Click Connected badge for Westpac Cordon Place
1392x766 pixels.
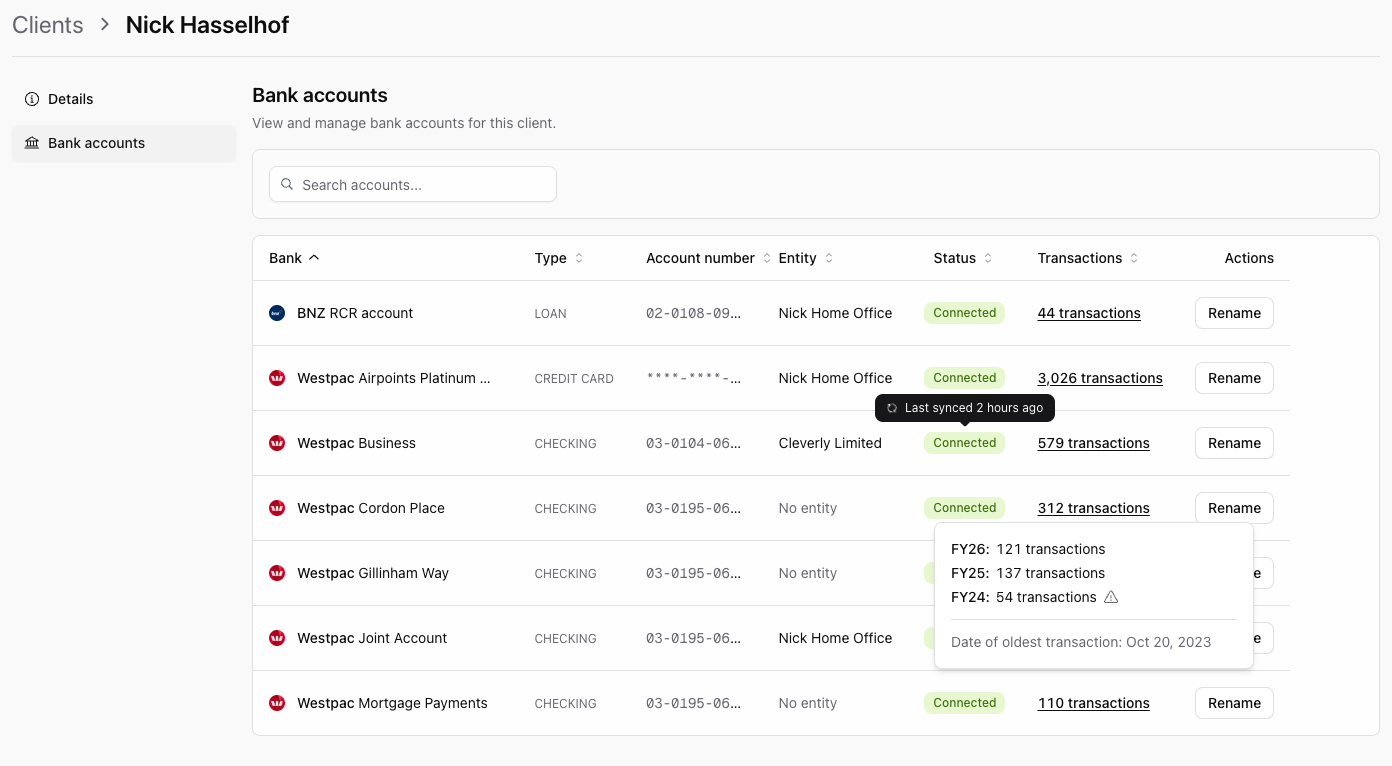click(964, 508)
